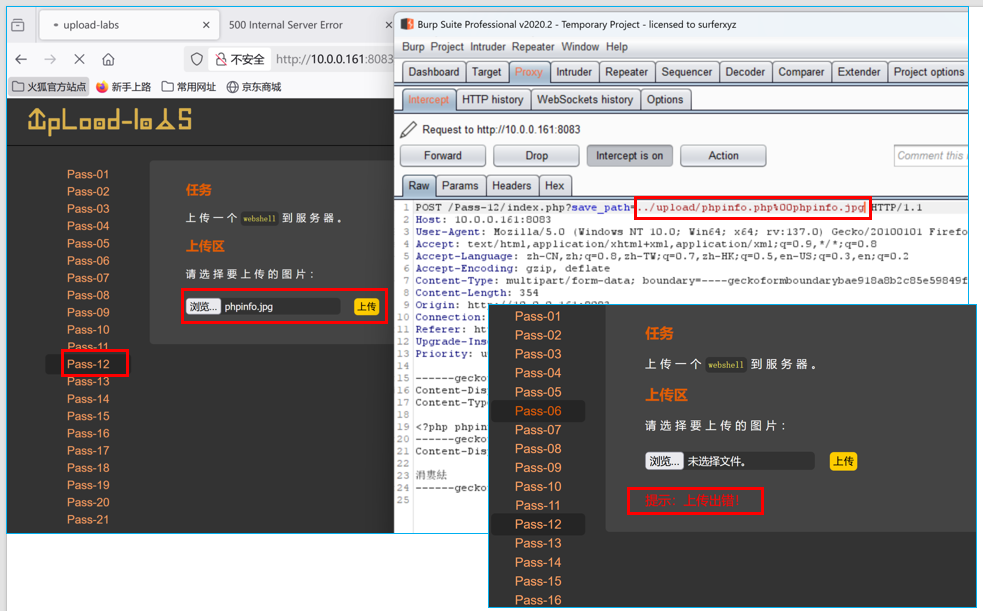
Task: Open the Intruder menu in menu bar
Action: [x=488, y=47]
